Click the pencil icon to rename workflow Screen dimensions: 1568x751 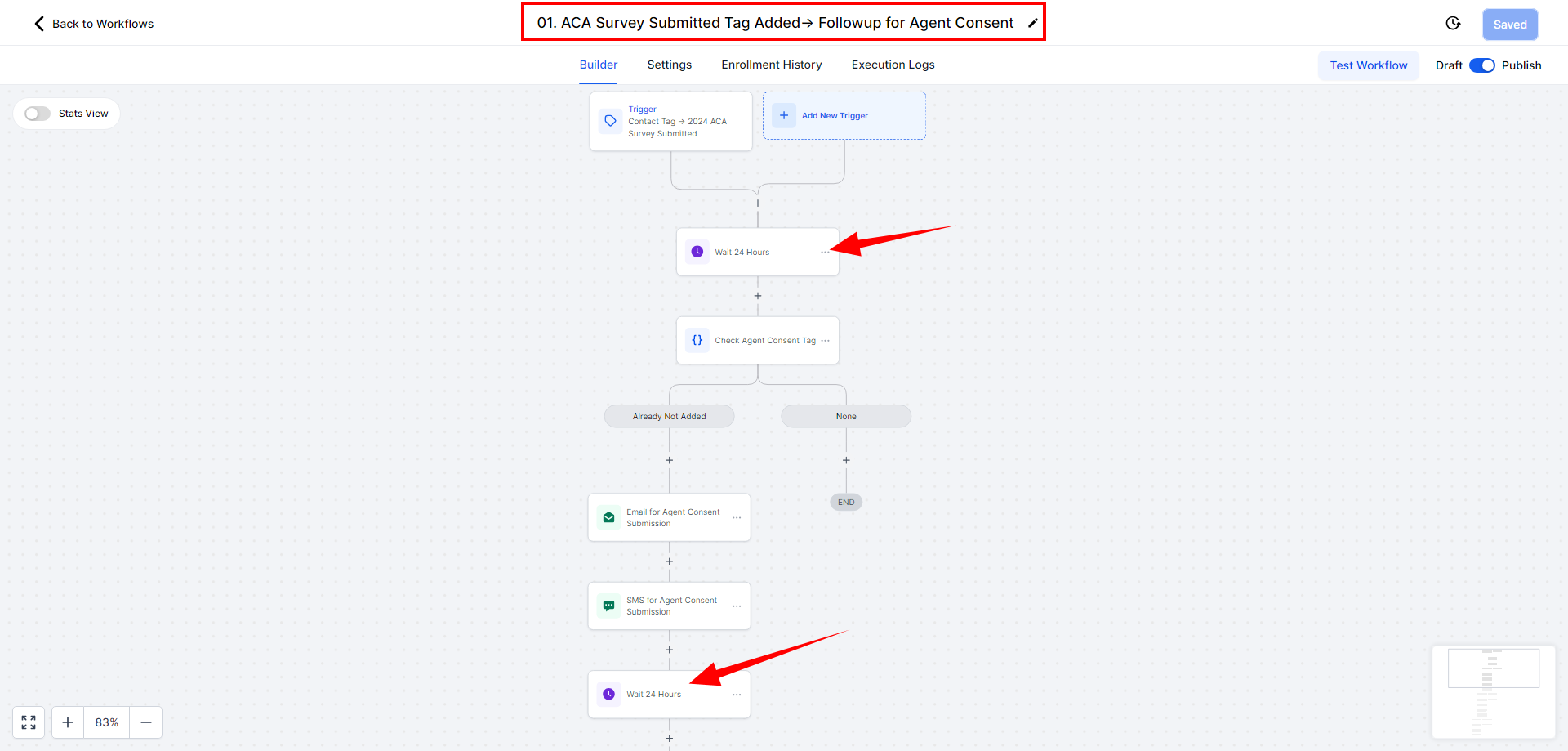(1032, 24)
